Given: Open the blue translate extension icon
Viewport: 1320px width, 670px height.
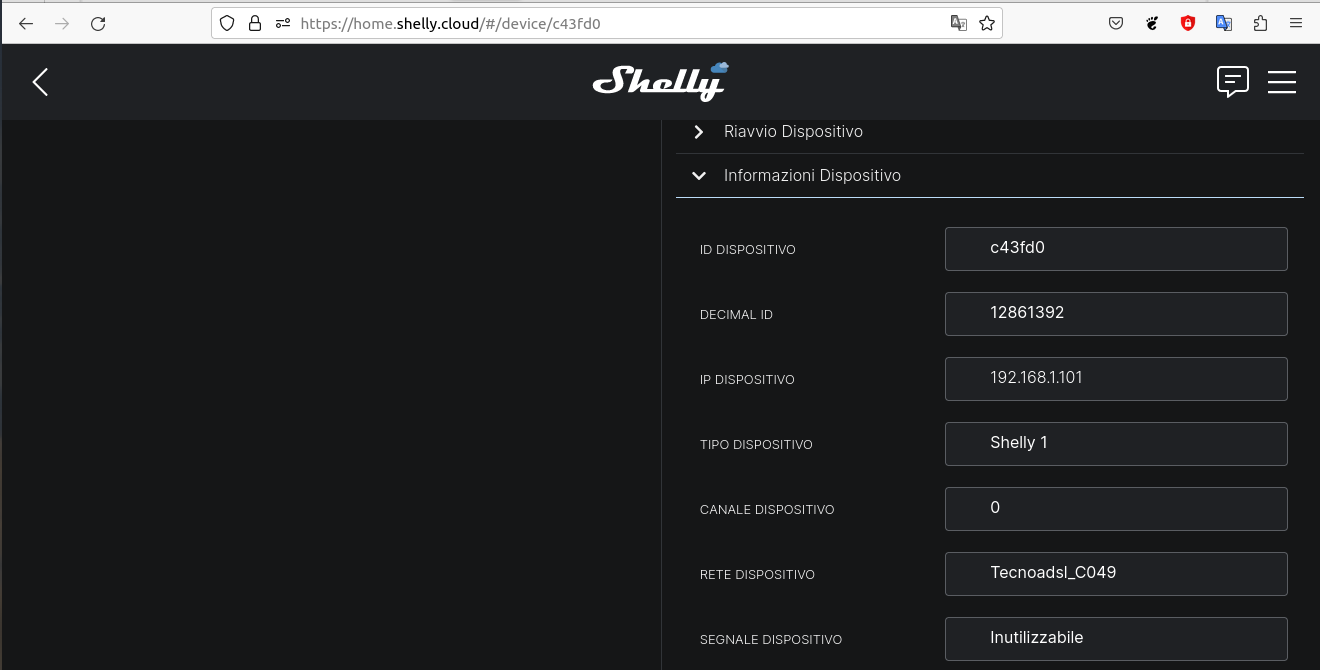Looking at the screenshot, I should point(1224,23).
